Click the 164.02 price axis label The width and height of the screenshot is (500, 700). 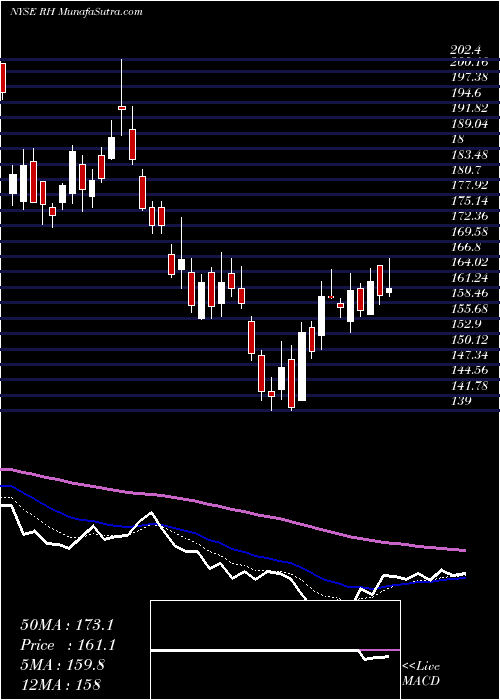tap(472, 262)
